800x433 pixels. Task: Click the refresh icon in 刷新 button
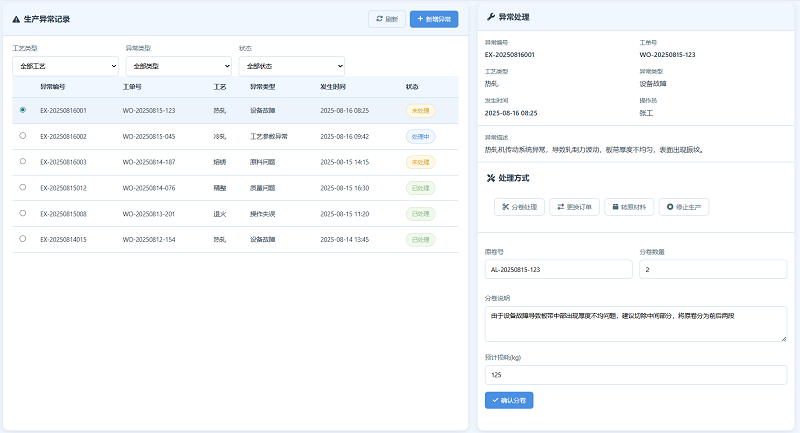pyautogui.click(x=378, y=19)
